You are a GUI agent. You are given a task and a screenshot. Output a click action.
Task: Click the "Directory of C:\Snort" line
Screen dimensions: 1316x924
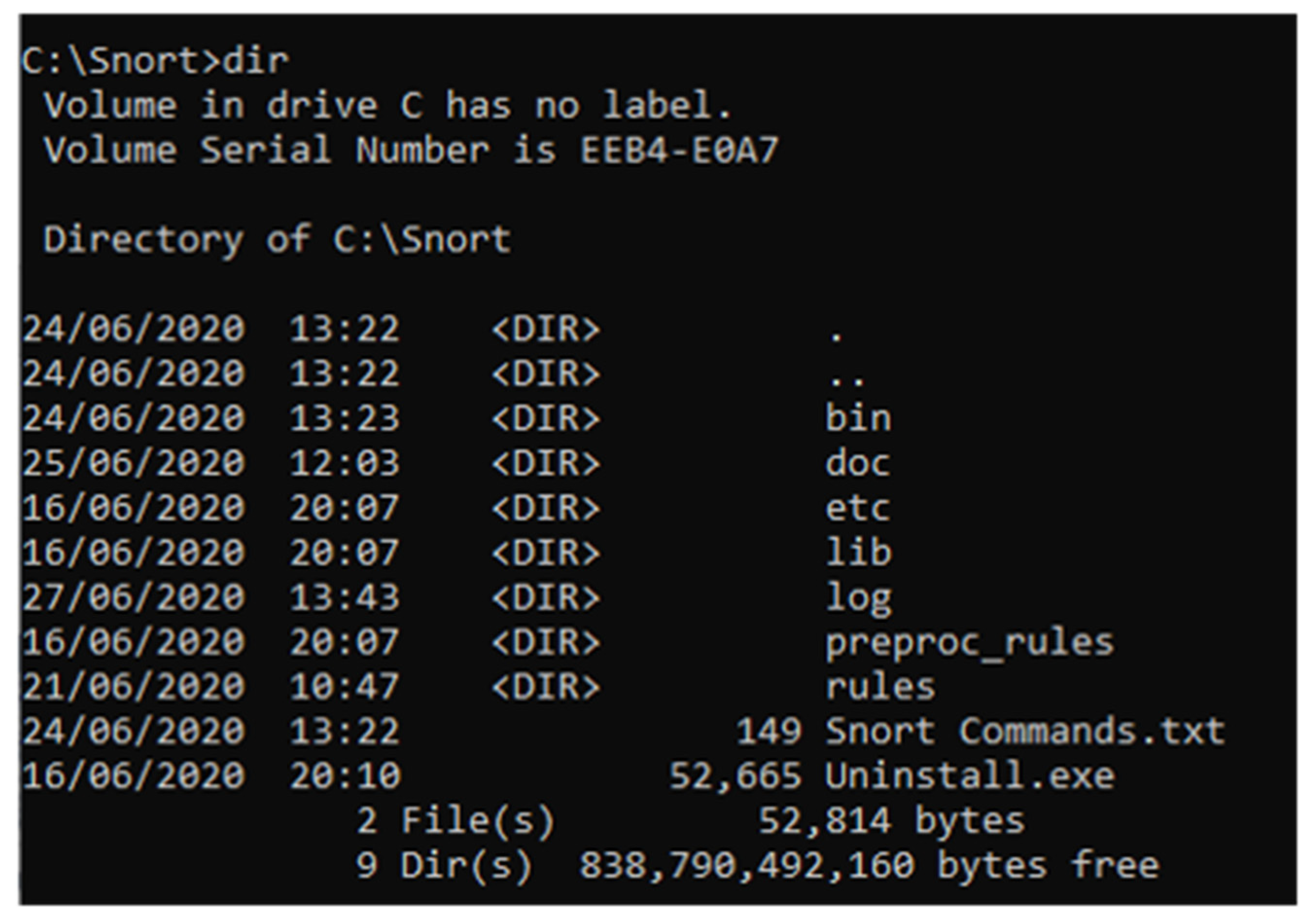[x=277, y=240]
